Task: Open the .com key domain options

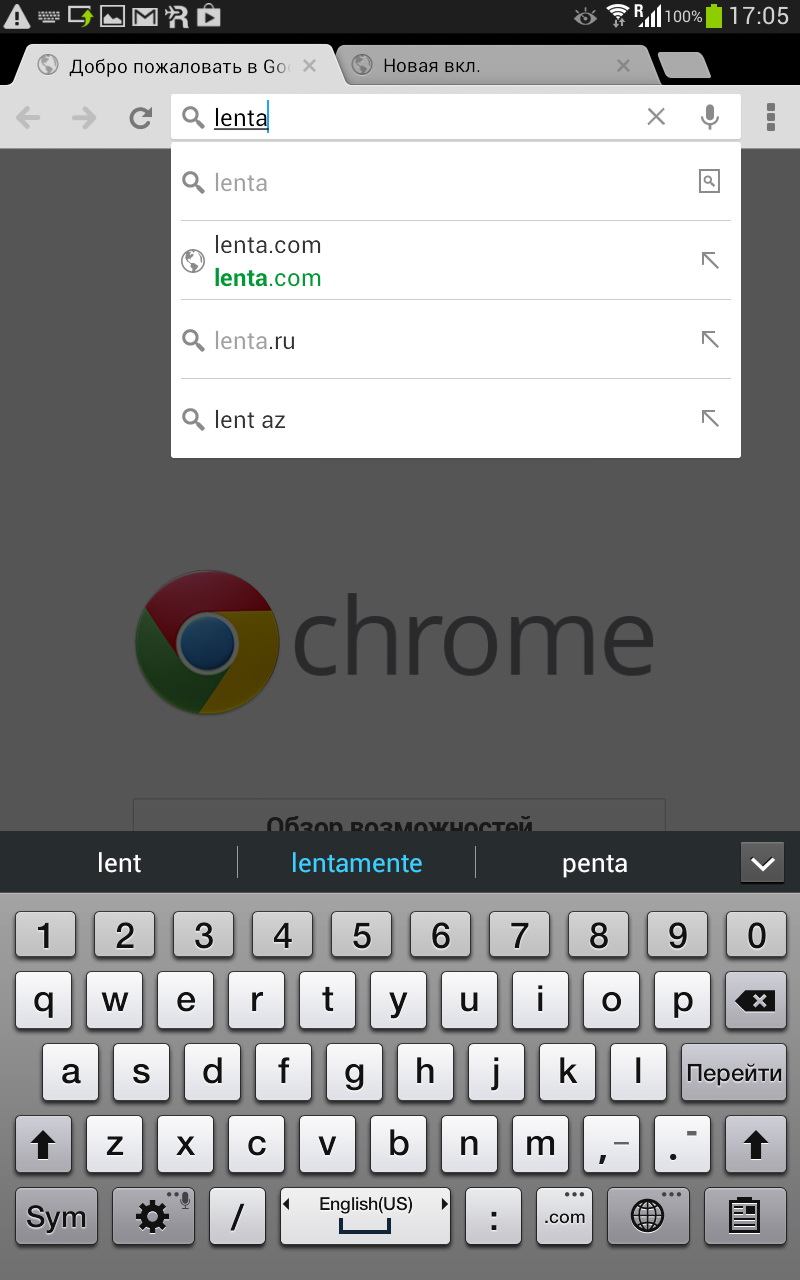Action: [565, 1216]
